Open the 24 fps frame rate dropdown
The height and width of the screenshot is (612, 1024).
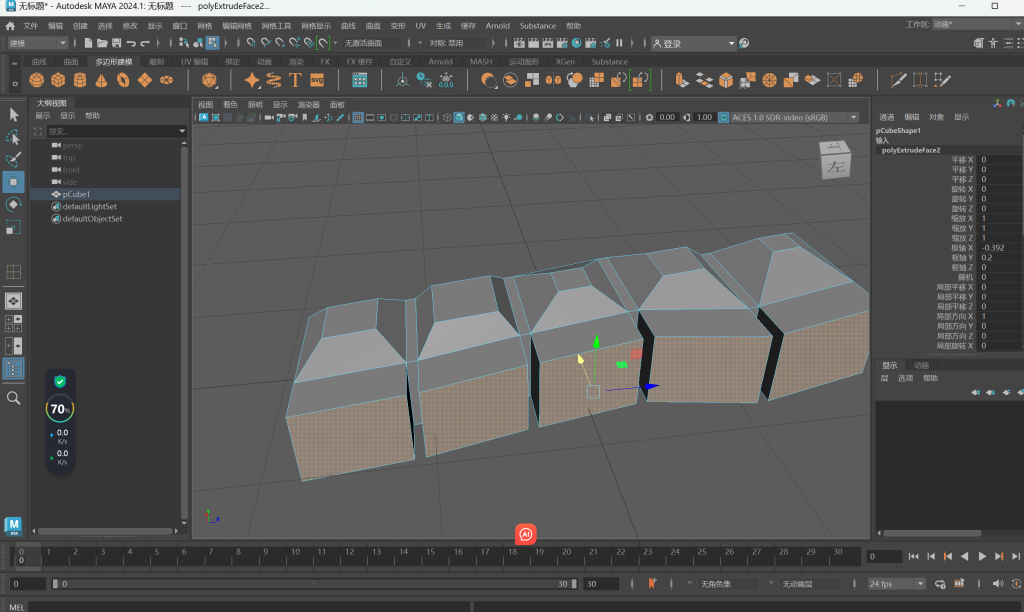point(897,583)
